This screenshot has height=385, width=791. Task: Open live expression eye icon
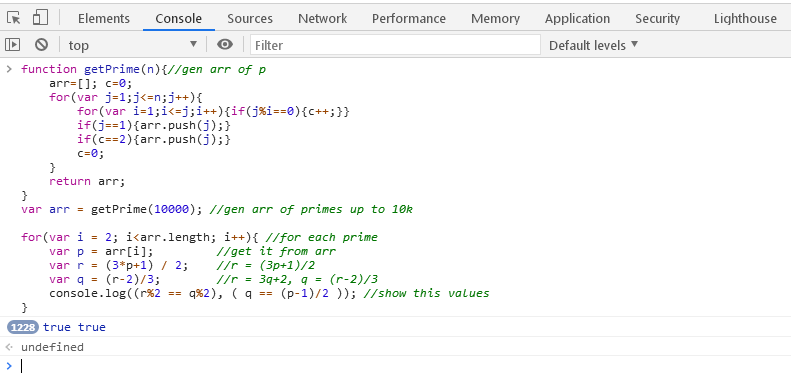[x=225, y=45]
